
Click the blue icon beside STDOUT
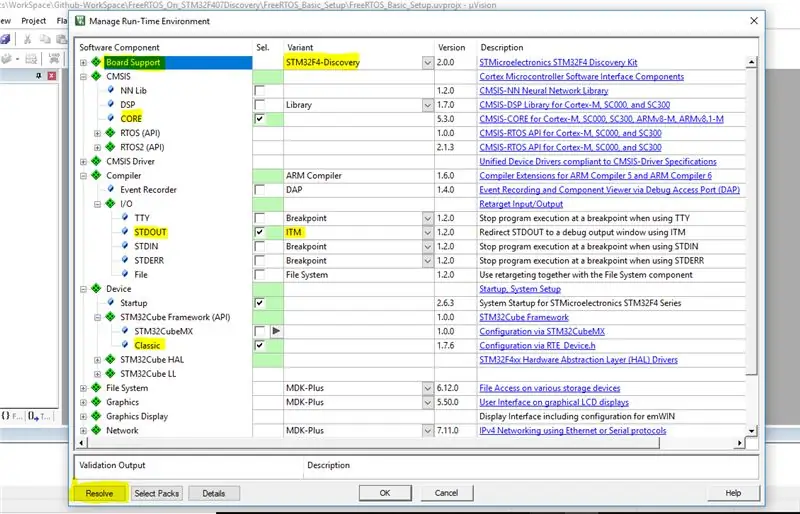[125, 232]
